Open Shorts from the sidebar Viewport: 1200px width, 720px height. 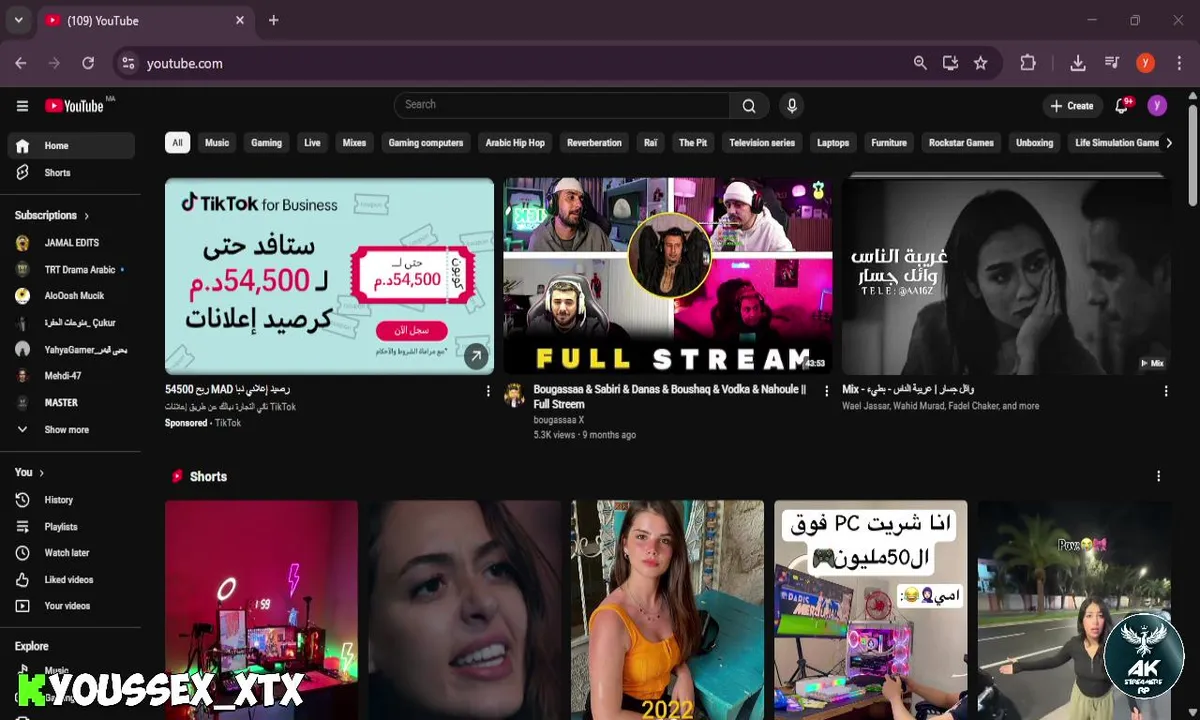click(x=71, y=173)
